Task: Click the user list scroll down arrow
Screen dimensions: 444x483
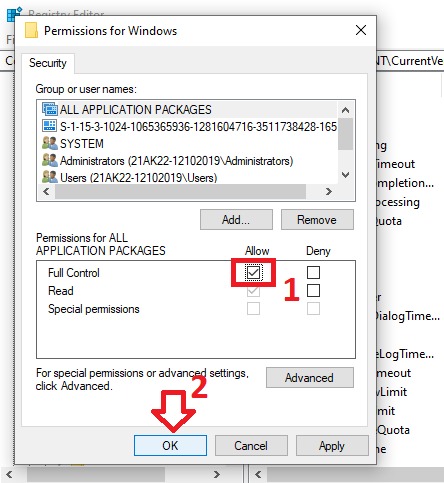Action: 346,175
